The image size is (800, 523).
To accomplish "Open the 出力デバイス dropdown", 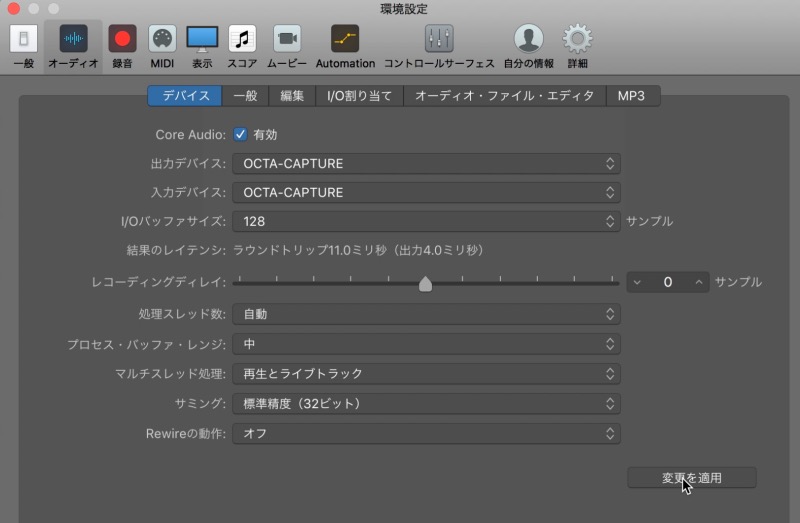I will click(427, 164).
